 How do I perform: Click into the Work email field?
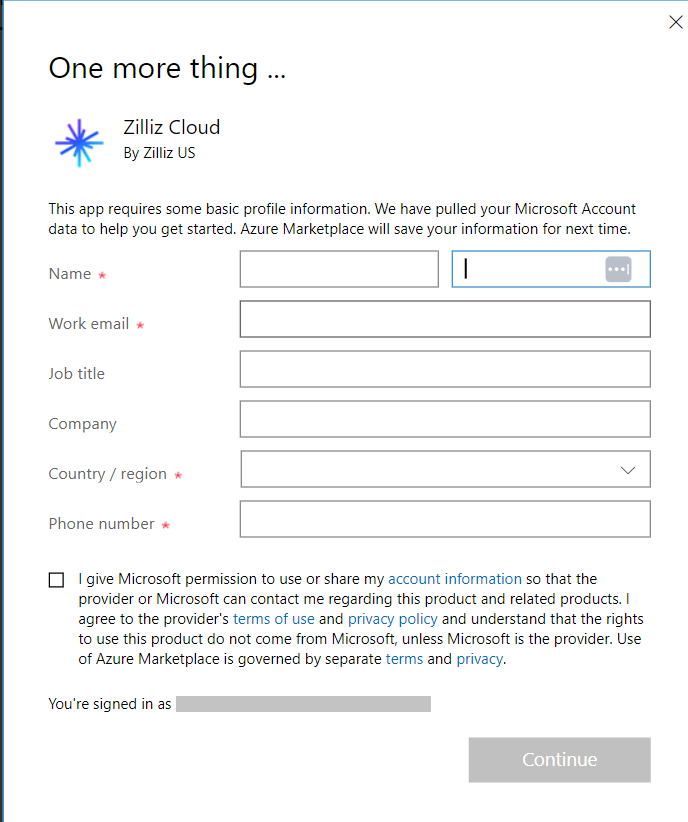click(445, 319)
